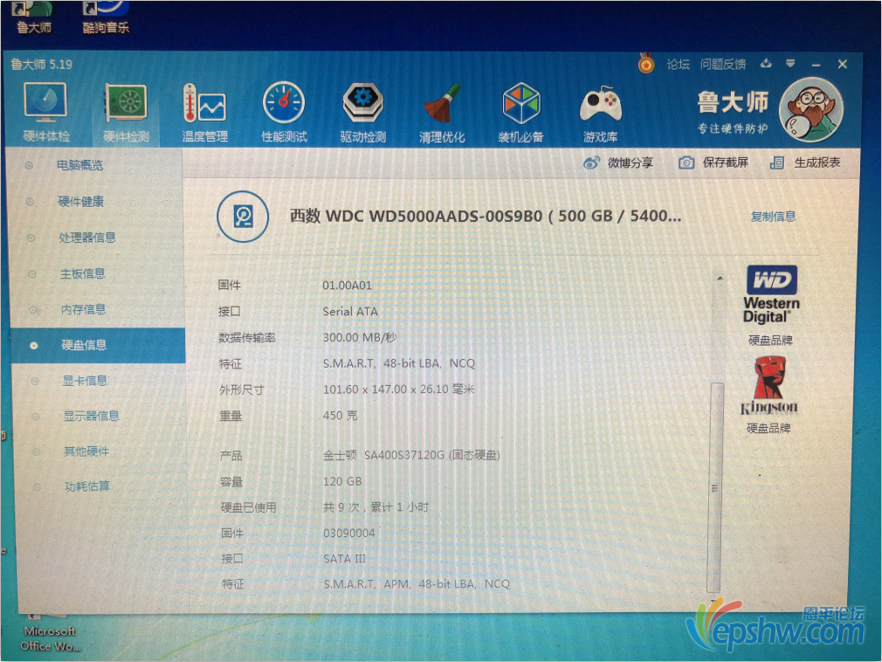The image size is (882, 662).
Task: Click the scrollbar up arrow in disk details
Action: [x=719, y=278]
